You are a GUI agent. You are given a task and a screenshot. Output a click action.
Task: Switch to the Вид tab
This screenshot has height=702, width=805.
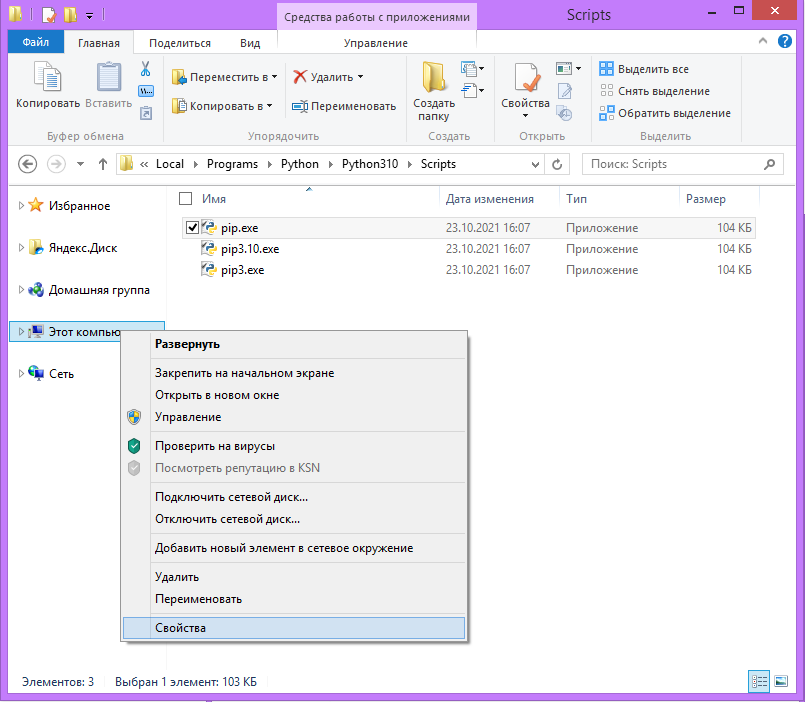(x=250, y=43)
